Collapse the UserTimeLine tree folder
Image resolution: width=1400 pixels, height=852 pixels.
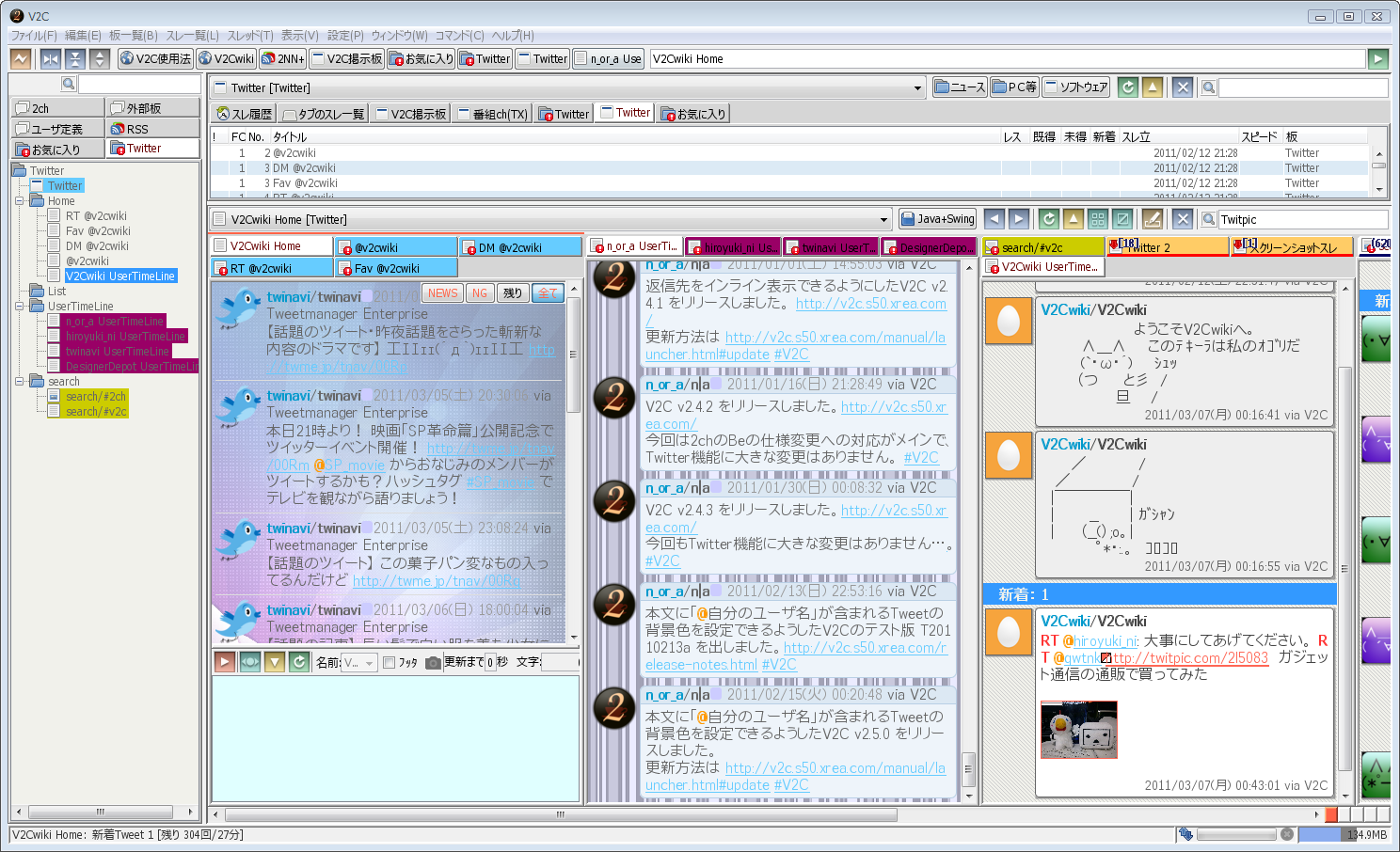pyautogui.click(x=20, y=307)
